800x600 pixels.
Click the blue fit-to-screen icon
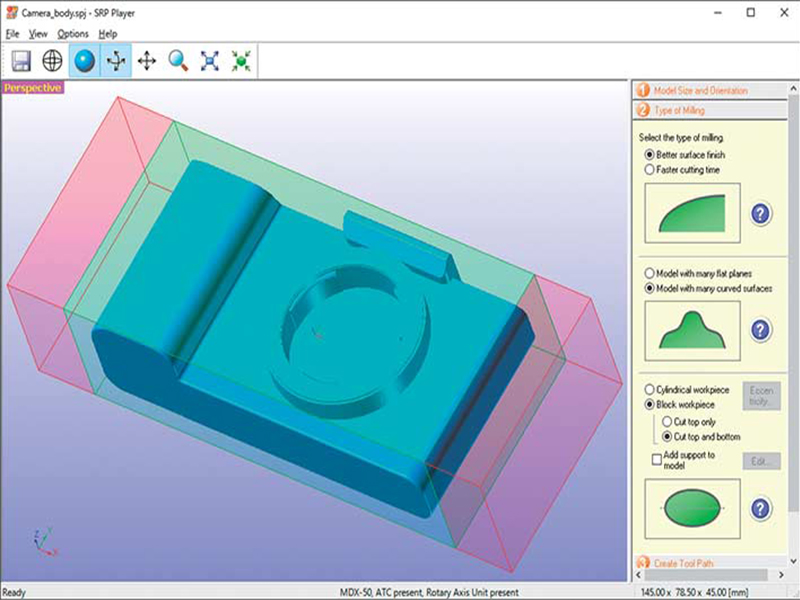pyautogui.click(x=210, y=61)
